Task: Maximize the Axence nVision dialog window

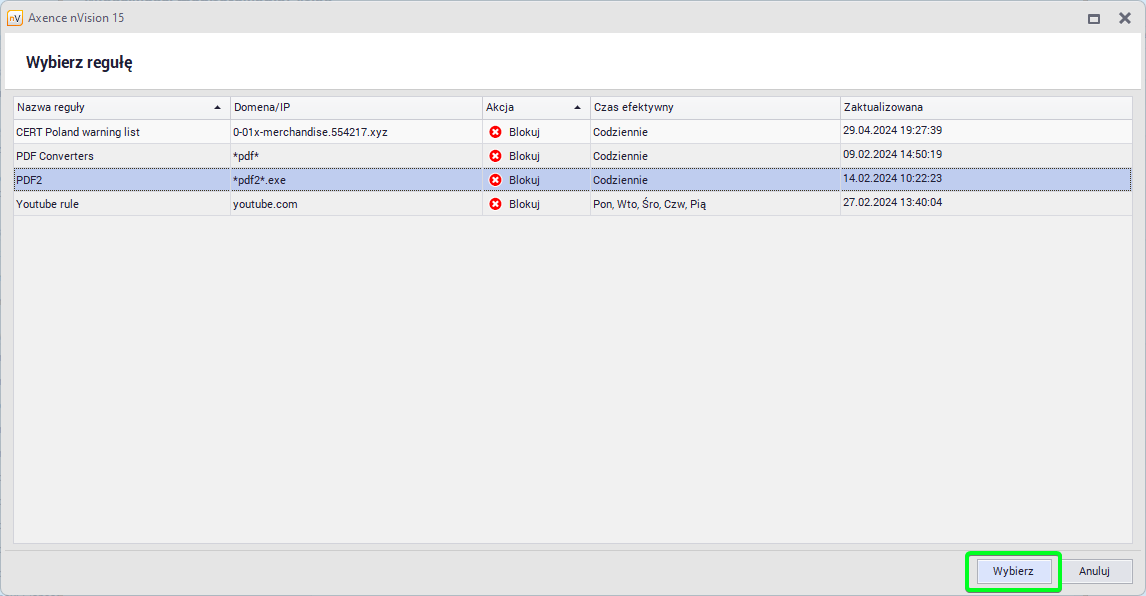Action: click(x=1094, y=18)
